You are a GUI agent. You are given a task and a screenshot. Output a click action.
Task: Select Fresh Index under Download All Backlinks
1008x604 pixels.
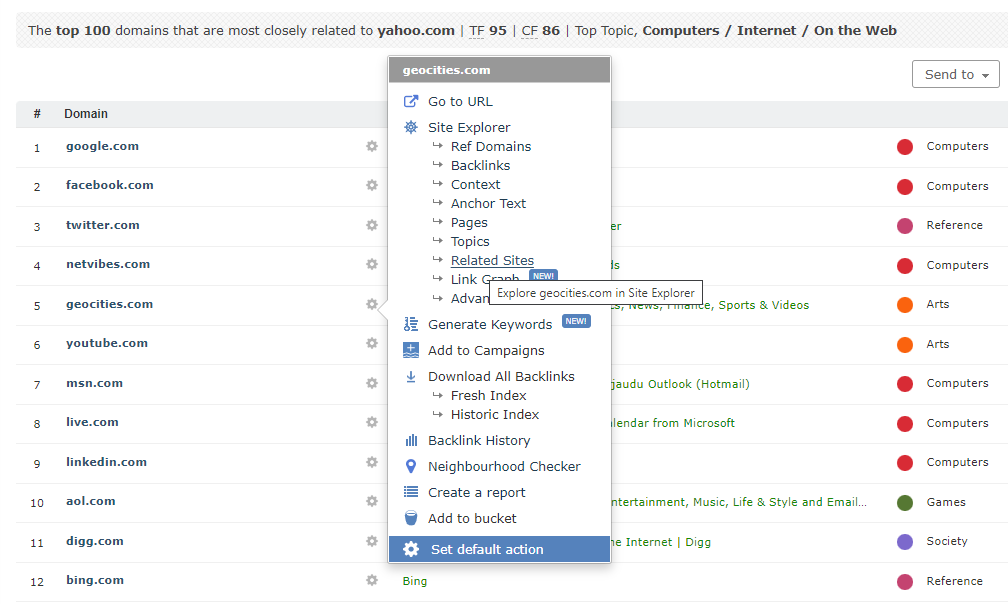[x=488, y=395]
